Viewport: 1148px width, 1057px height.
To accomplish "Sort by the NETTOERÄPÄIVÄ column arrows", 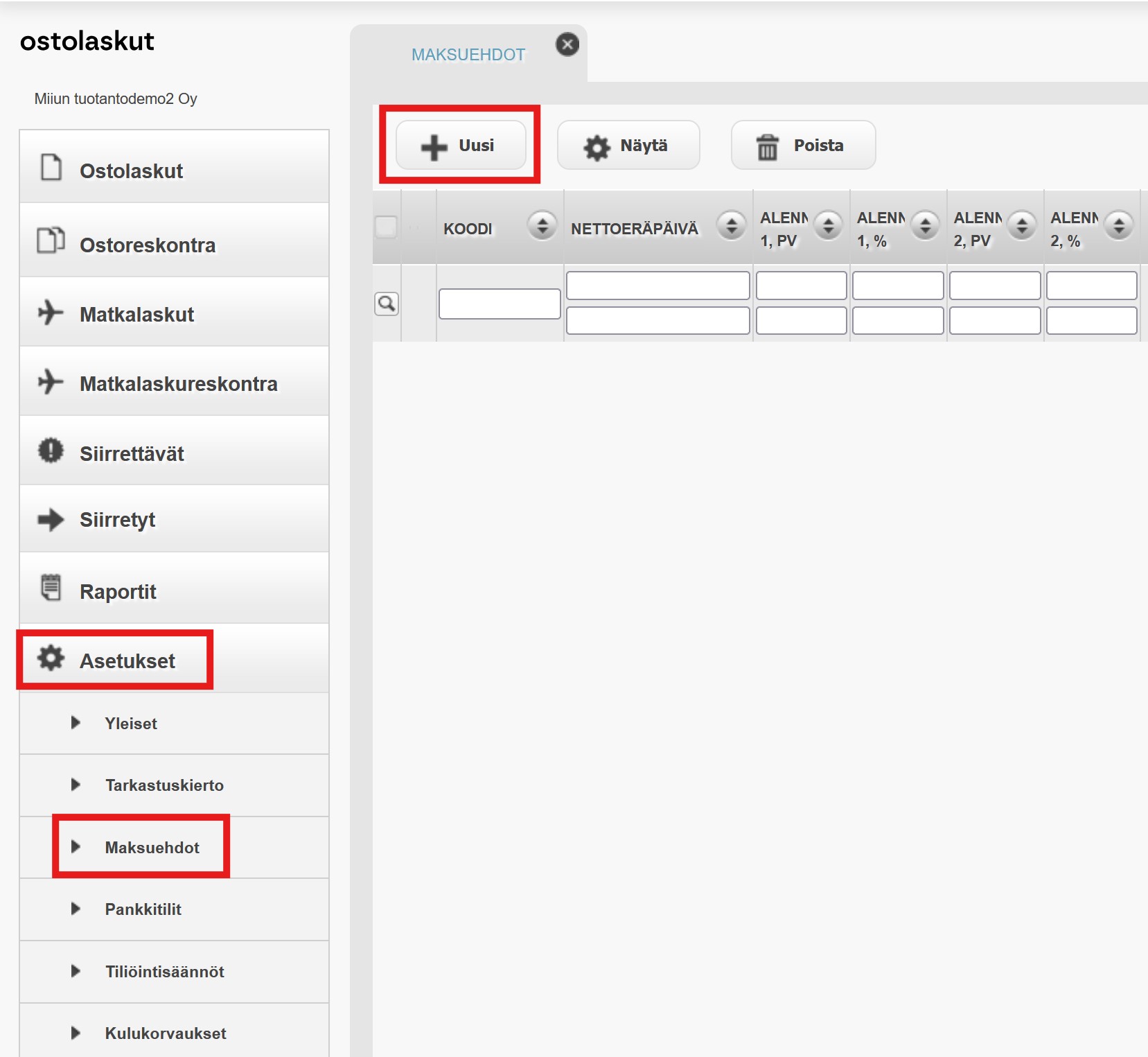I will tap(732, 225).
